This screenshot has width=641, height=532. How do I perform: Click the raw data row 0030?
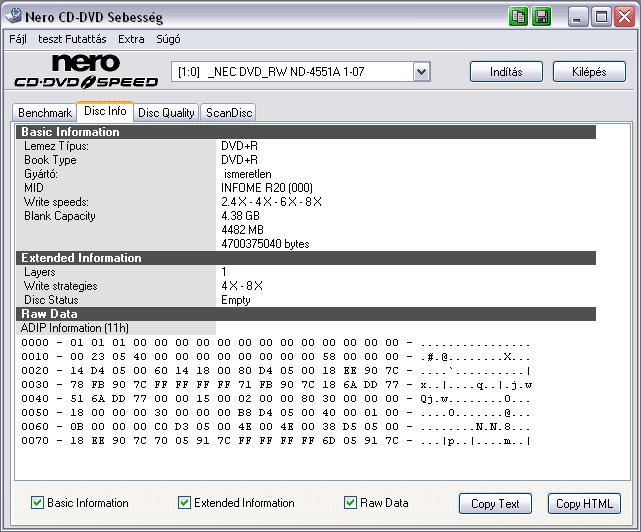276,385
